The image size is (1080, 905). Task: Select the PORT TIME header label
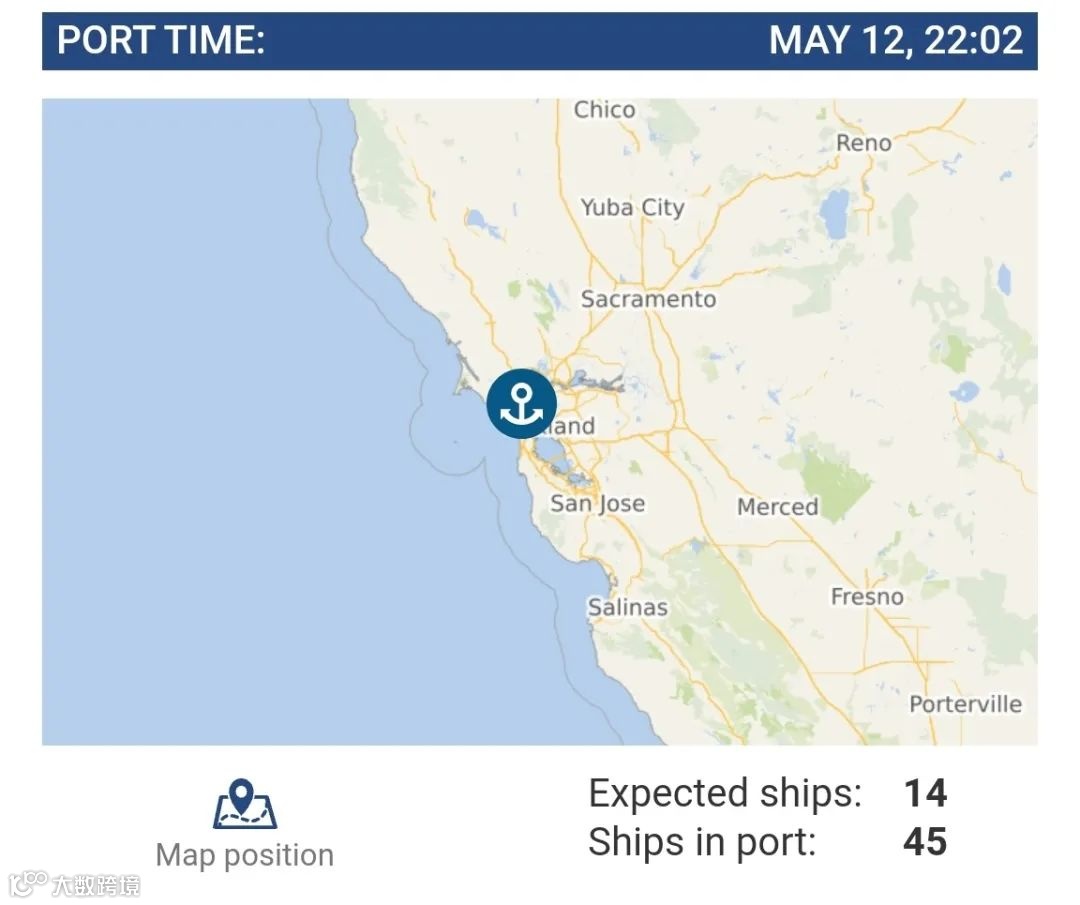pos(161,41)
